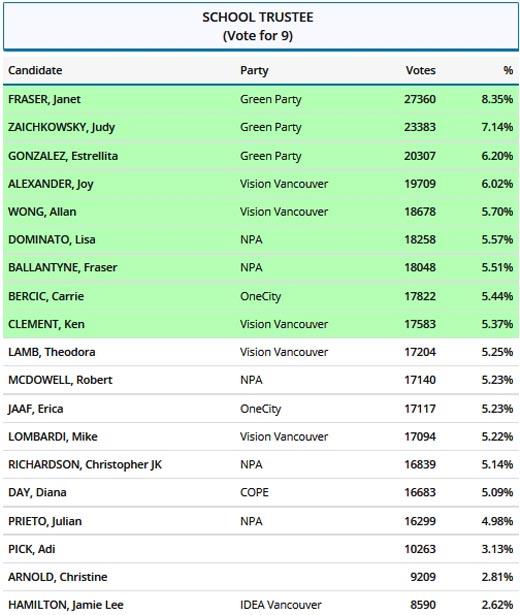Viewport: 520px width, 615px height.
Task: Click GONZALEZ, Estrellita candidate name
Action: [63, 156]
